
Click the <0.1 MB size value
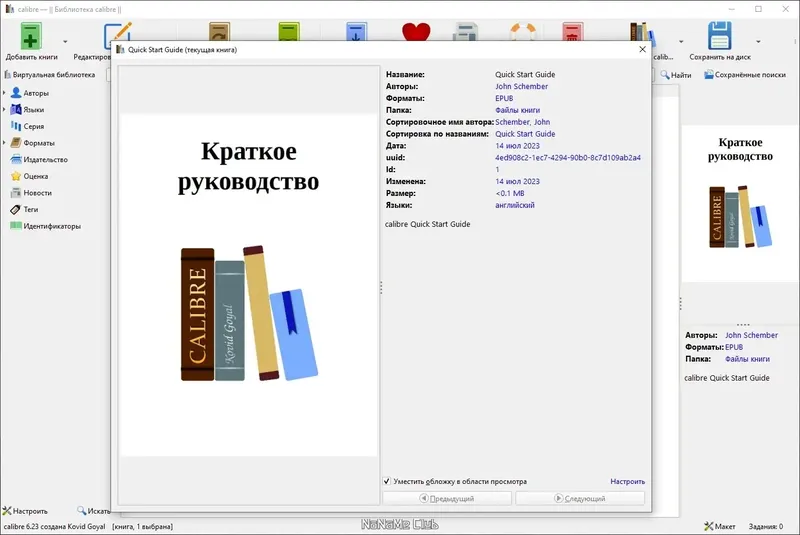(510, 193)
